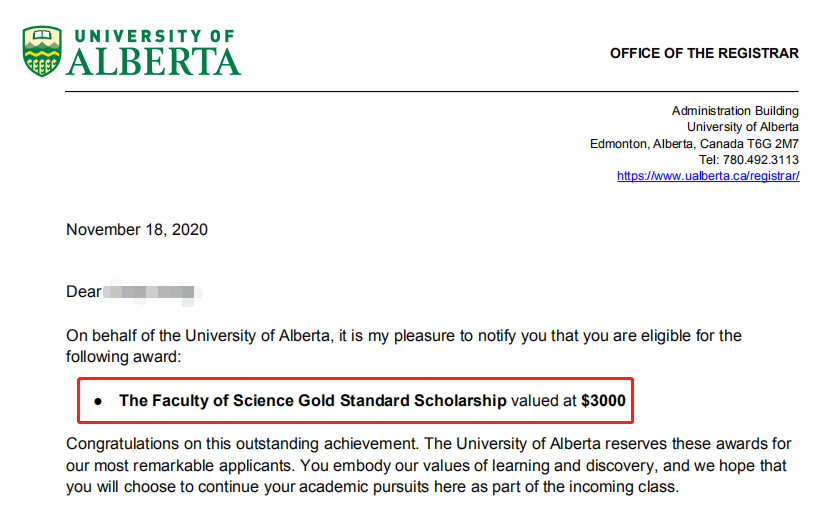Viewport: 821px width, 514px height.
Task: Open the ualberta.ca registrar link
Action: point(707,176)
